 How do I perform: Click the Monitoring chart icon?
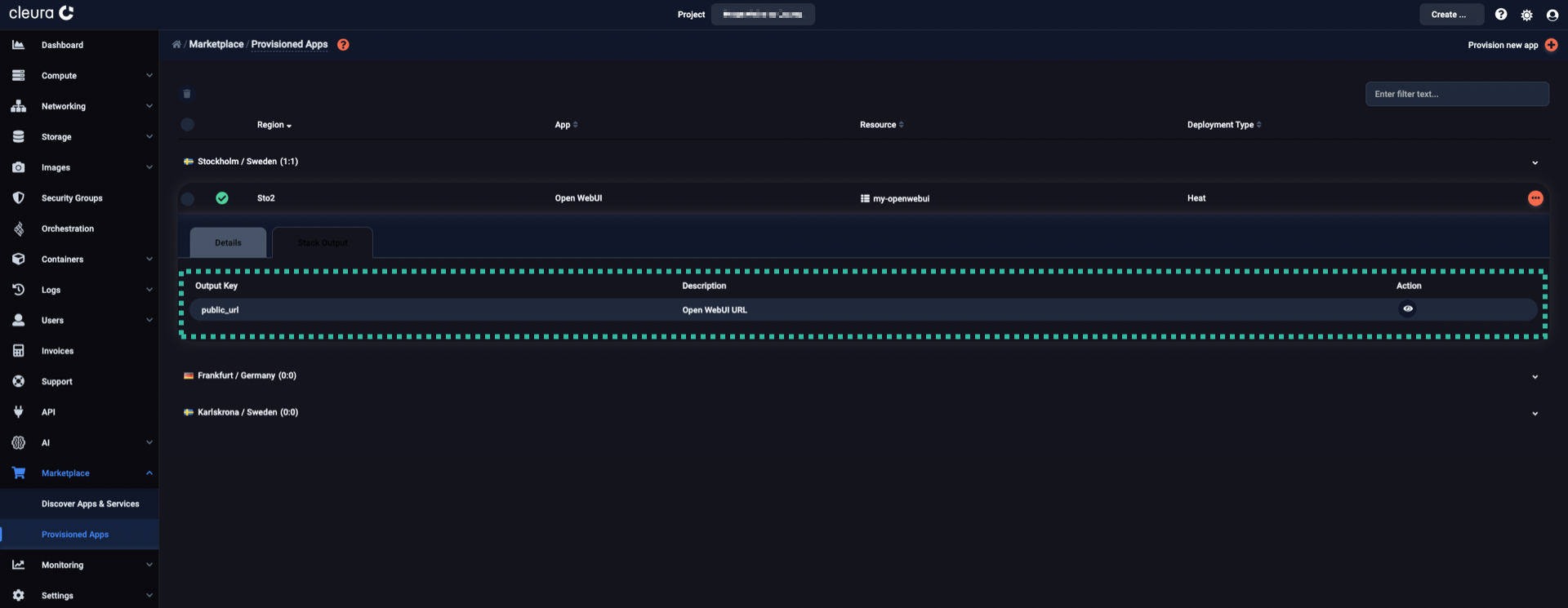click(18, 565)
